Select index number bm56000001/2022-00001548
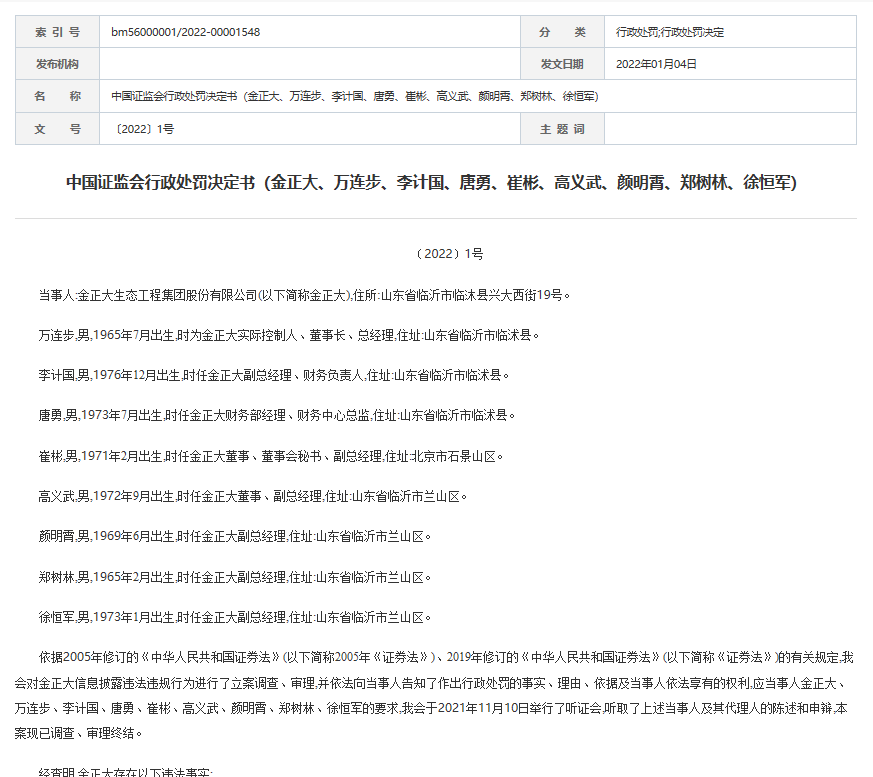The width and height of the screenshot is (873, 777). pyautogui.click(x=185, y=32)
